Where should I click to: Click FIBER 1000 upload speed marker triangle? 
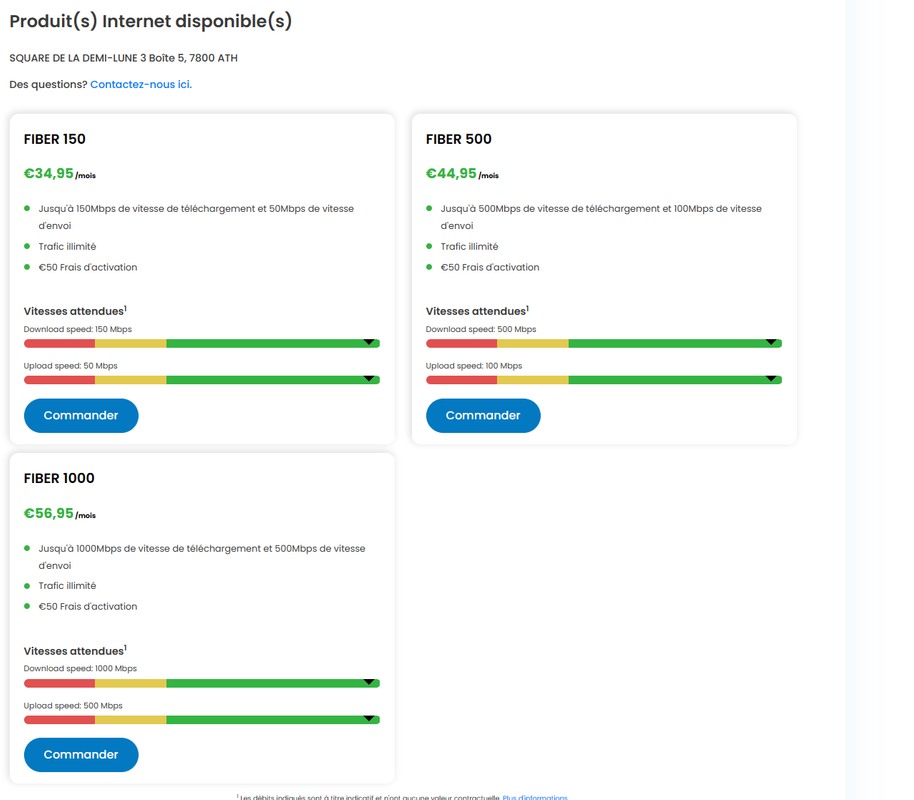point(369,718)
